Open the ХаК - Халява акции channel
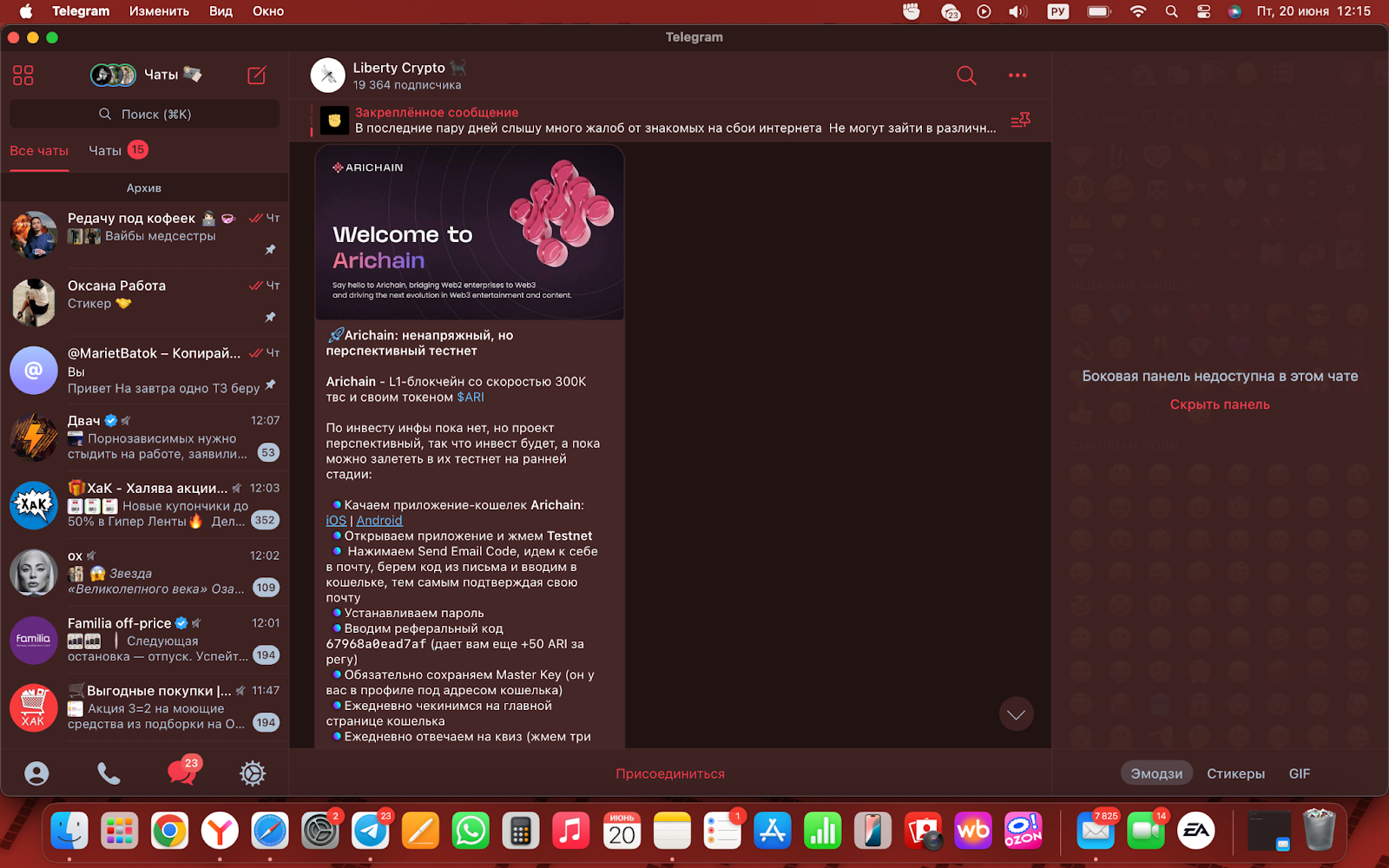Image resolution: width=1389 pixels, height=868 pixels. point(144,505)
